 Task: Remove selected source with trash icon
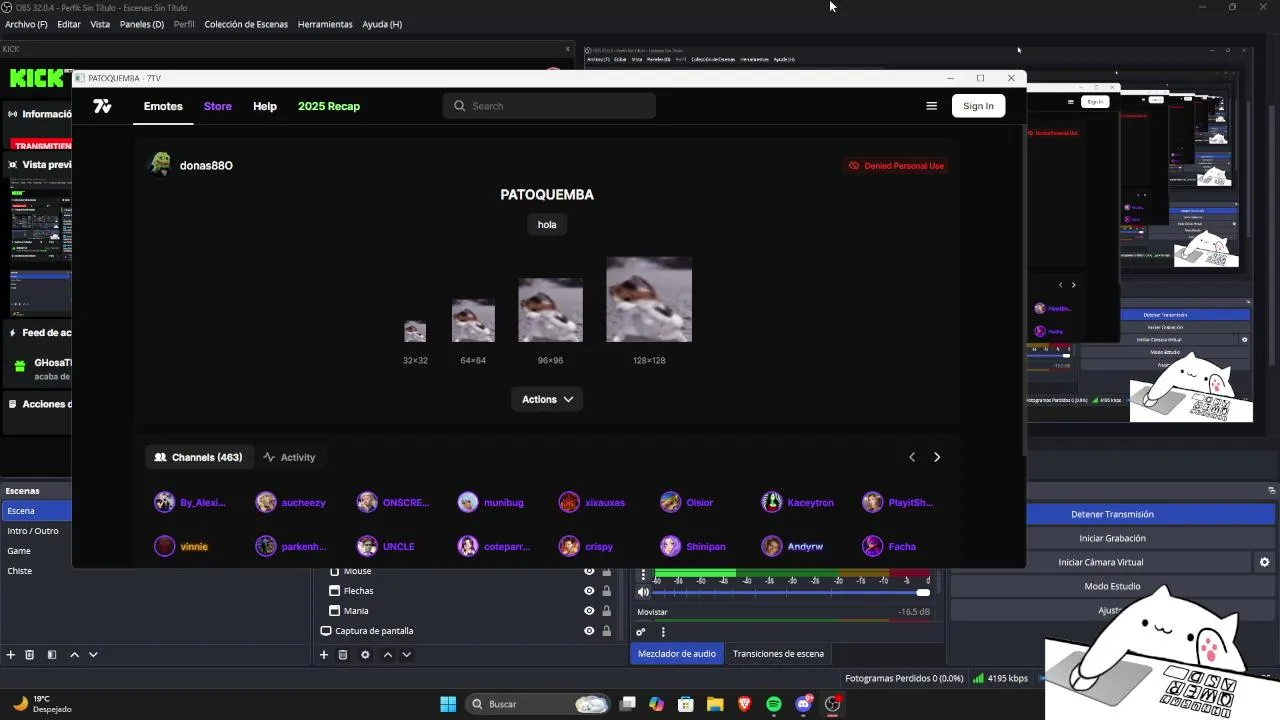coord(343,655)
